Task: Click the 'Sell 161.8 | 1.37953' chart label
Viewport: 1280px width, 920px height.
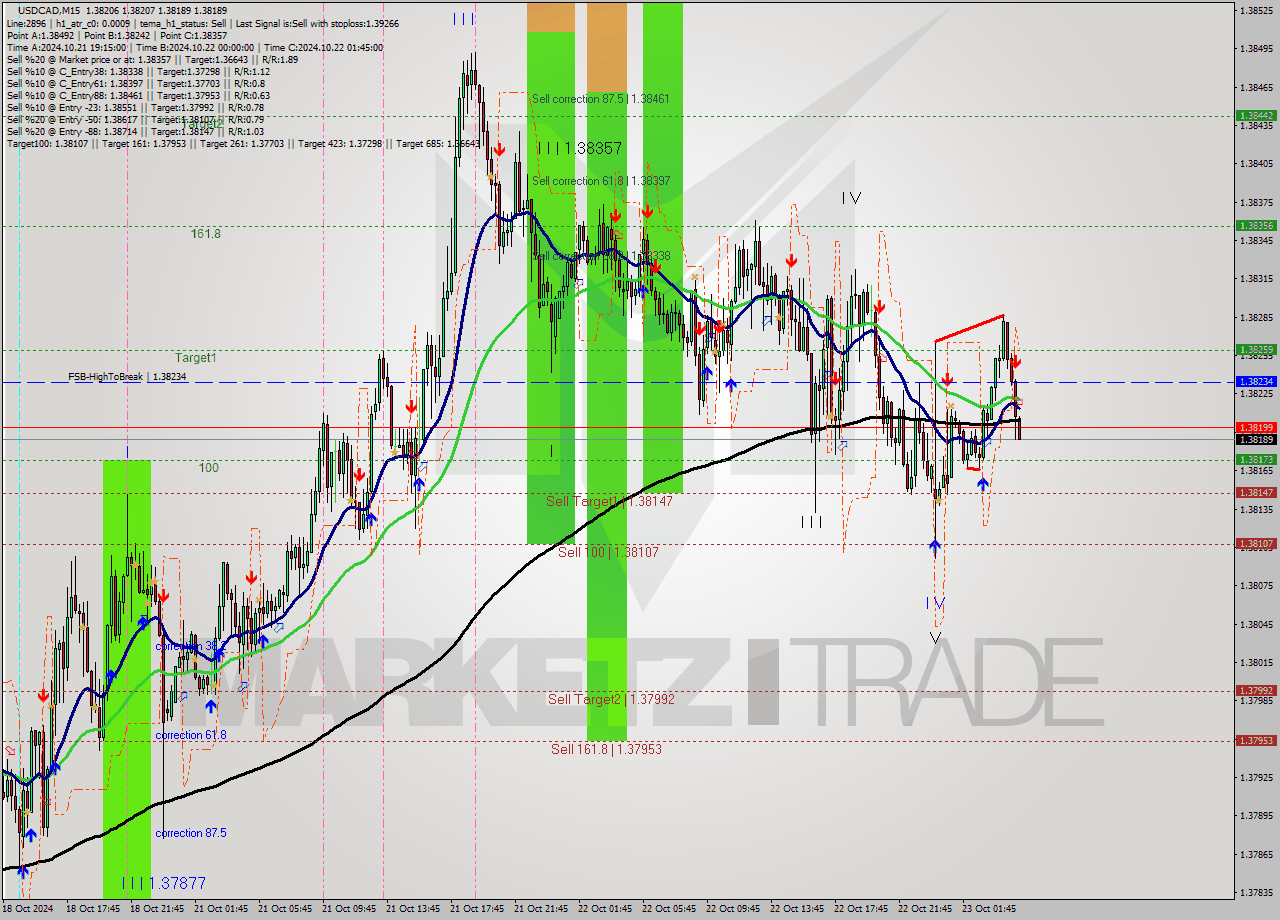Action: [x=606, y=749]
